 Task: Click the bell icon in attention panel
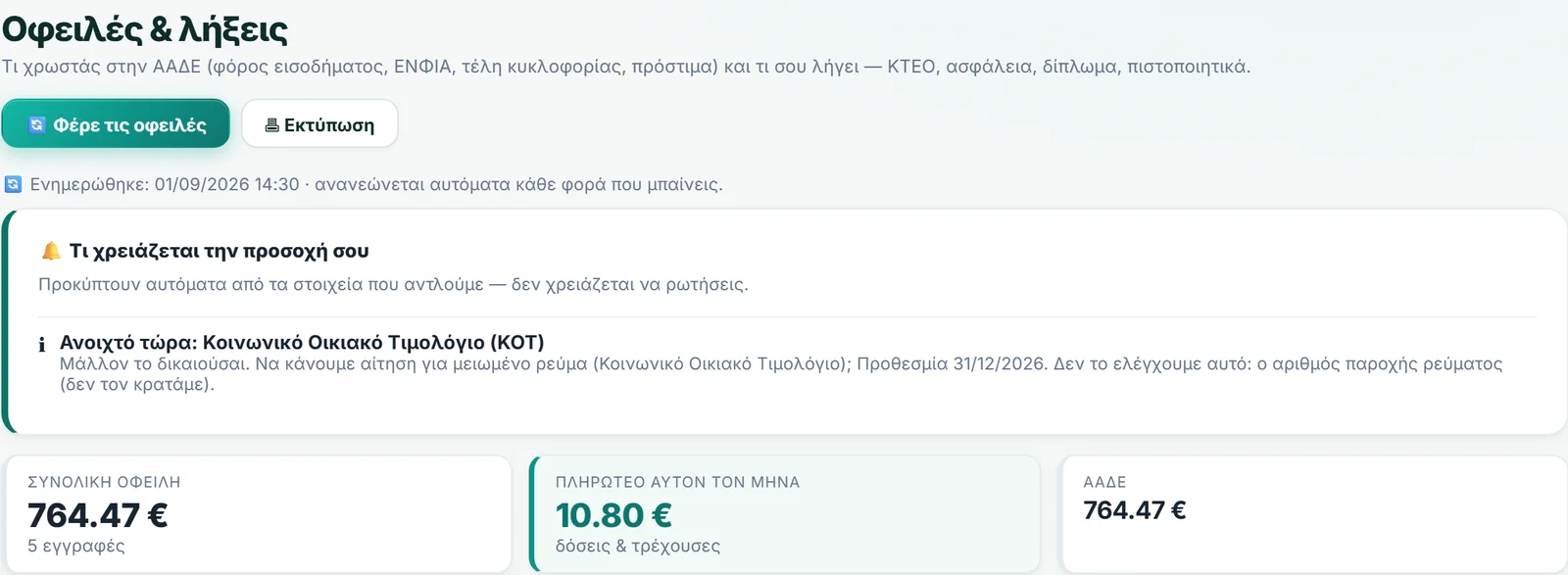[x=51, y=251]
